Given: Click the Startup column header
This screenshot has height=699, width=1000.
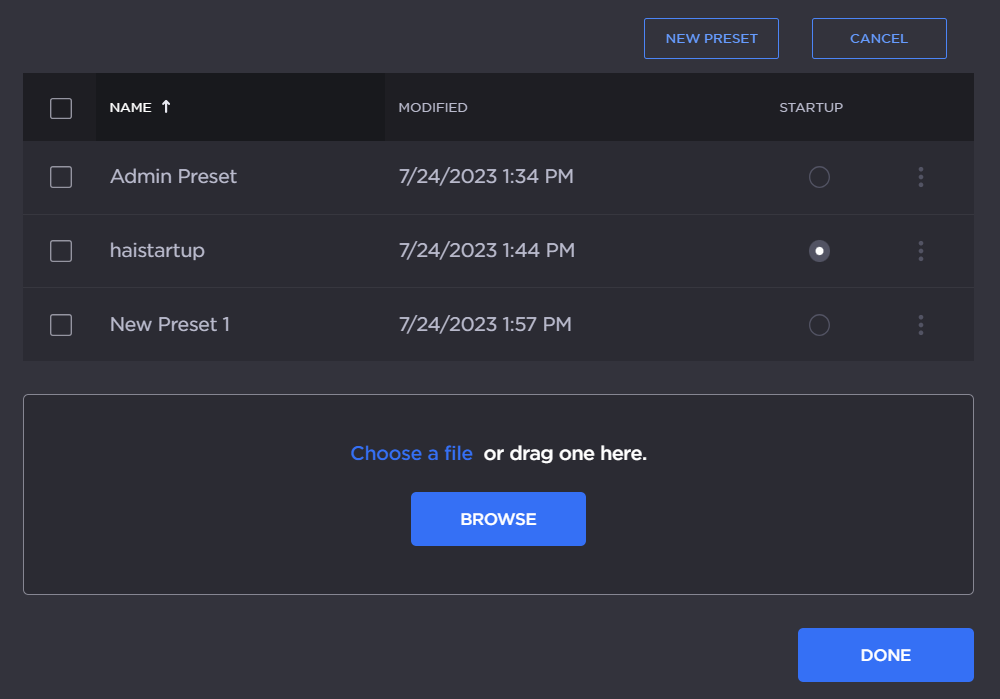Looking at the screenshot, I should click(x=811, y=108).
